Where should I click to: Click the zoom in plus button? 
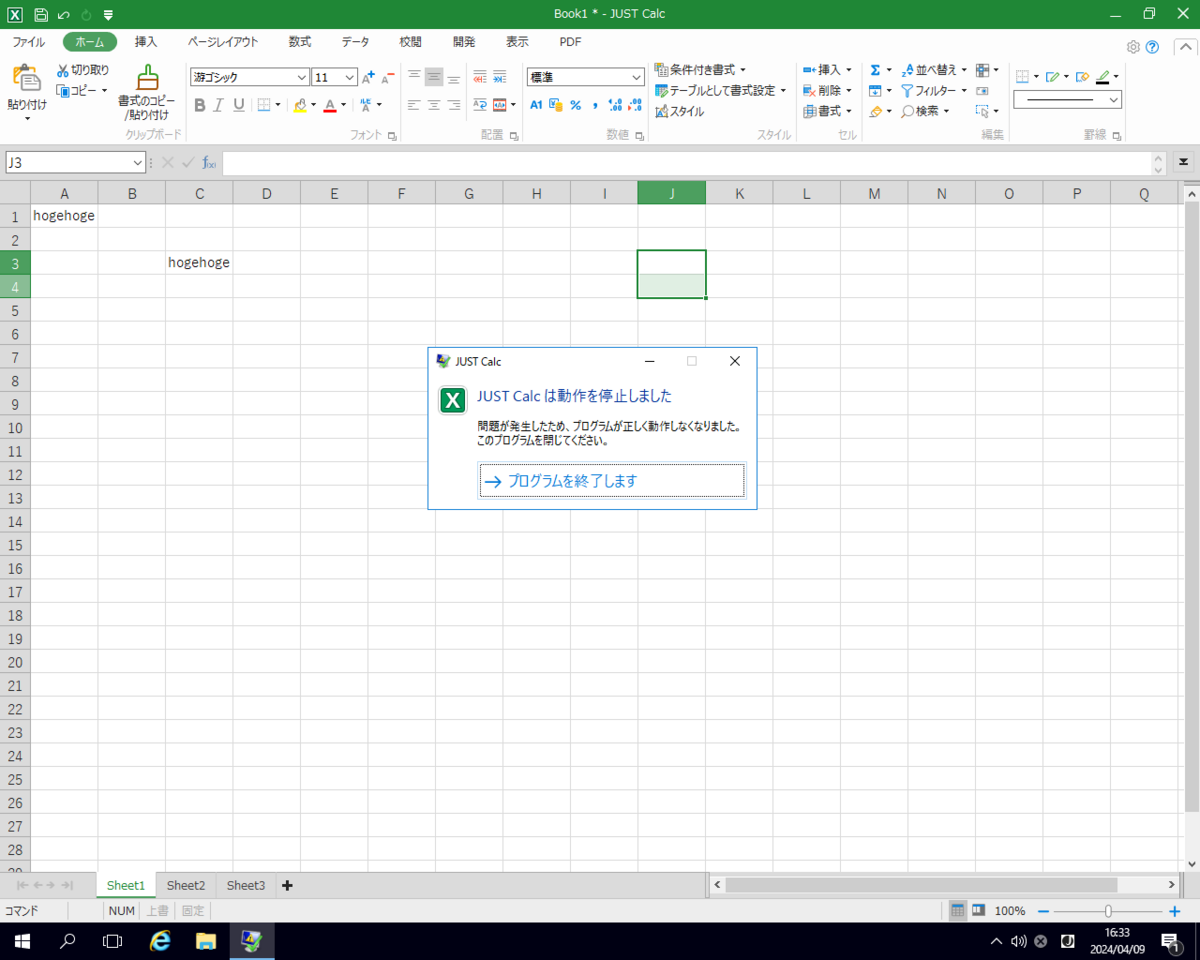[x=1174, y=911]
